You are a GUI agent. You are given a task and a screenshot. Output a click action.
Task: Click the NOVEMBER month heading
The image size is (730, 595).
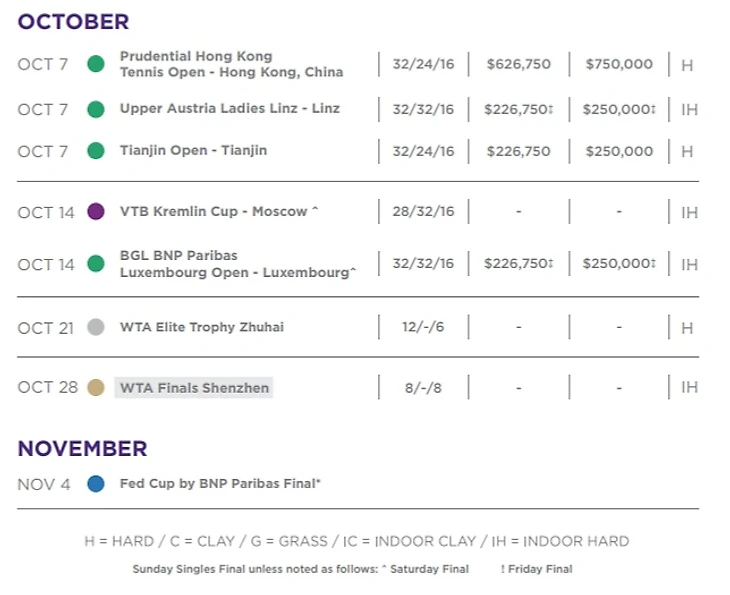(82, 448)
